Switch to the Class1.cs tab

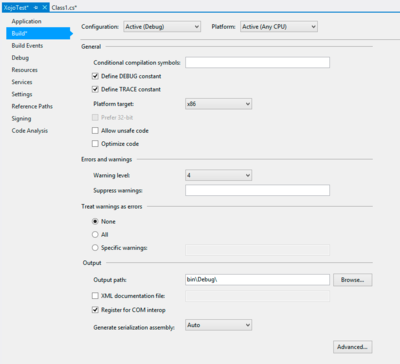coord(64,7)
